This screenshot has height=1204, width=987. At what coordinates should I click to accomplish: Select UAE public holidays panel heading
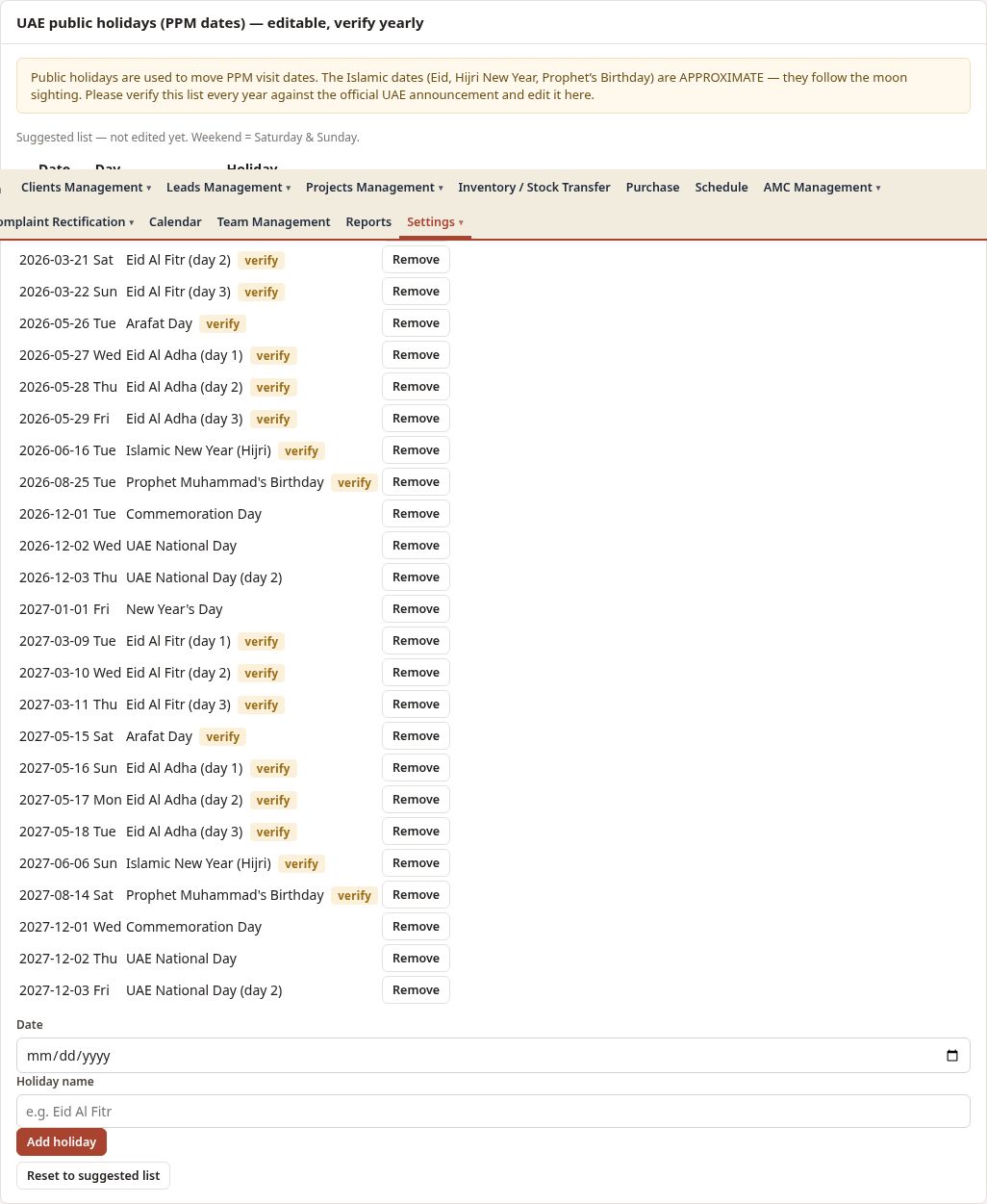pyautogui.click(x=220, y=23)
